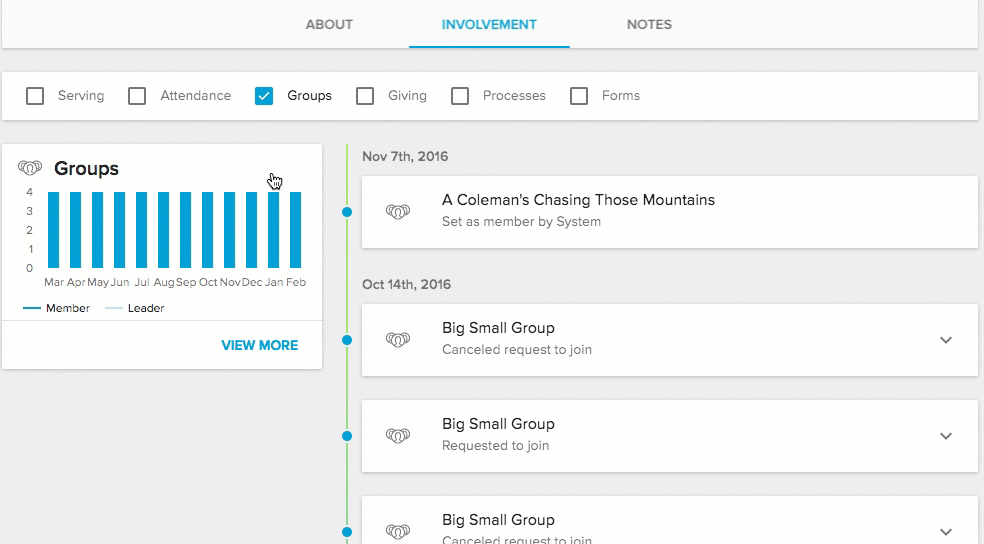The width and height of the screenshot is (984, 544).
Task: Toggle the Giving checkbox on
Action: [x=365, y=96]
